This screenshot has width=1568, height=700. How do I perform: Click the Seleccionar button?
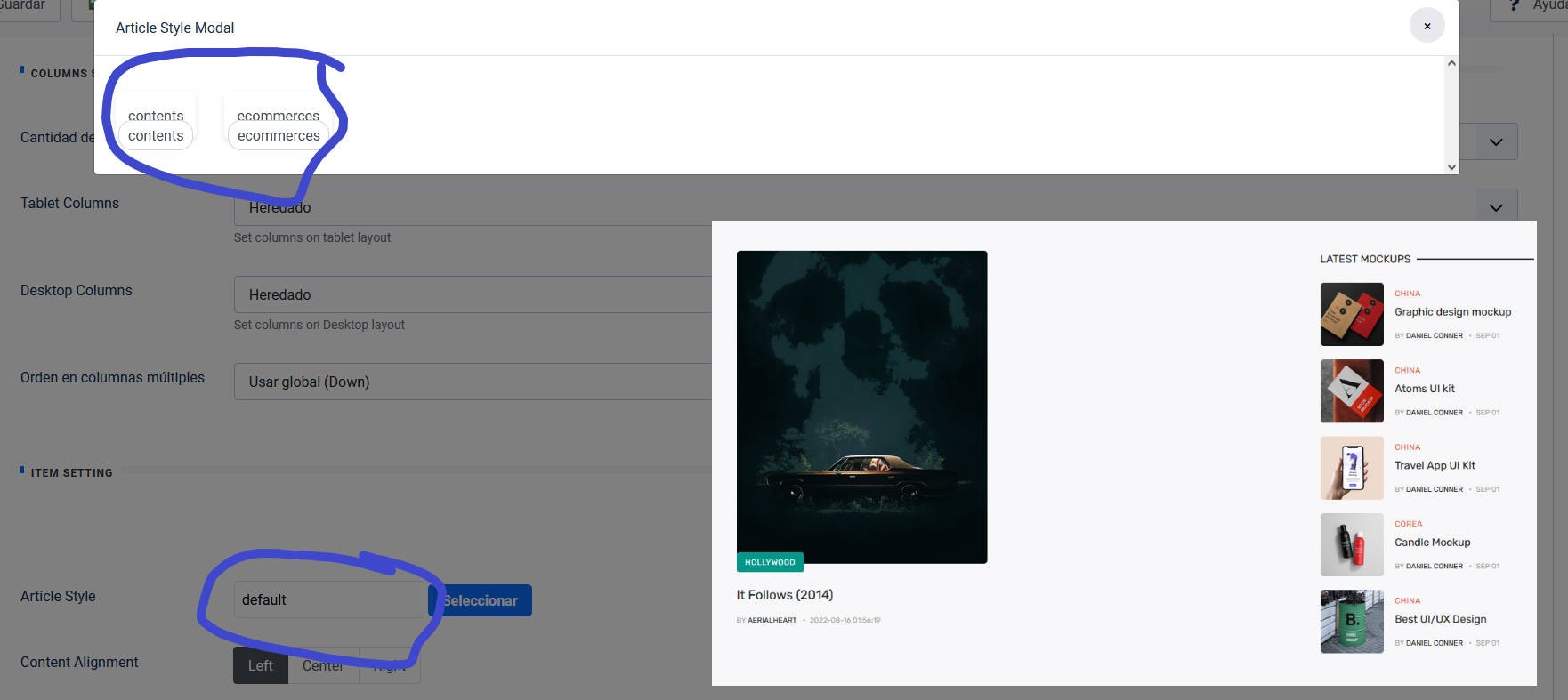(481, 600)
